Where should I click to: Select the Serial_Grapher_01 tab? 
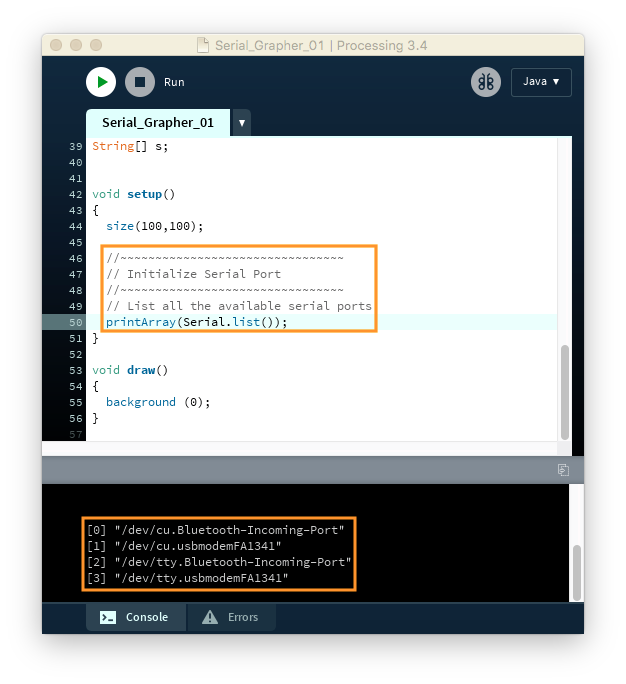158,123
